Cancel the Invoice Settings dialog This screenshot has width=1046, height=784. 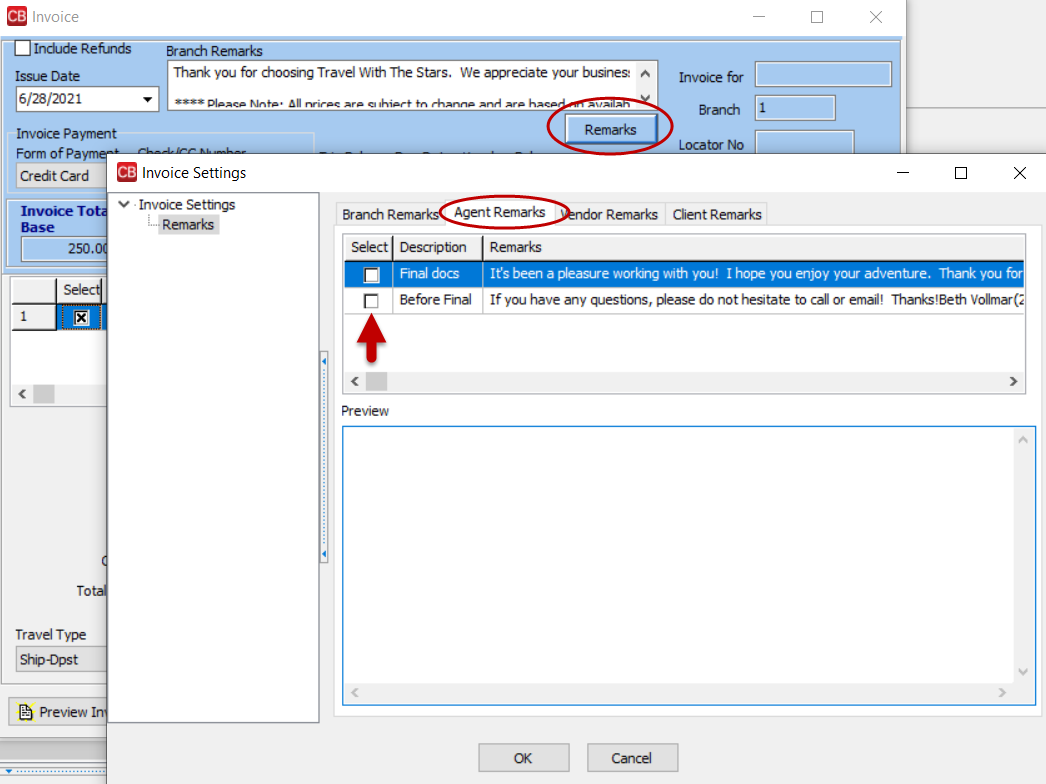coord(632,758)
